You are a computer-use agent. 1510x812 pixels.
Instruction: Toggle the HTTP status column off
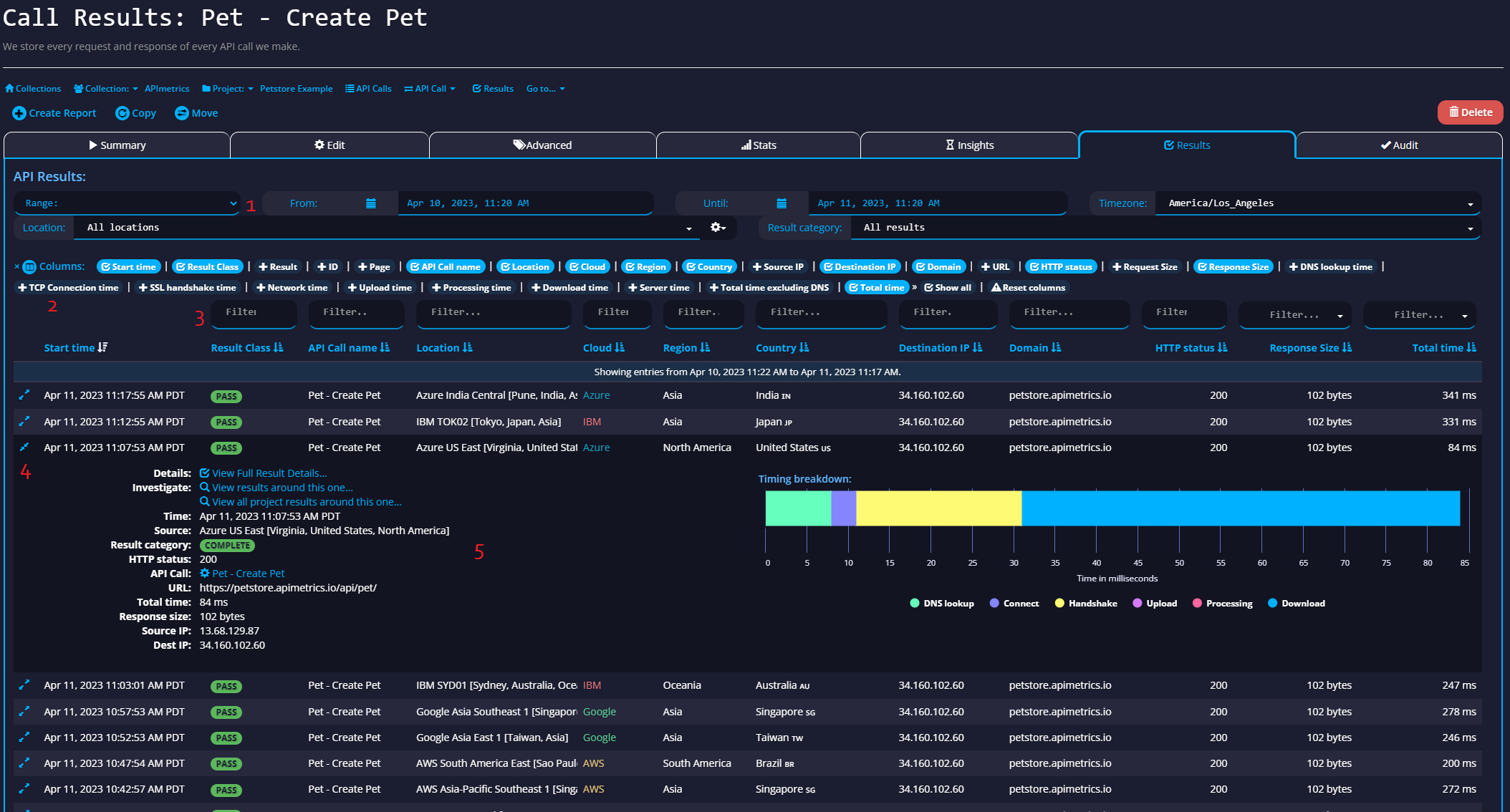[1061, 266]
